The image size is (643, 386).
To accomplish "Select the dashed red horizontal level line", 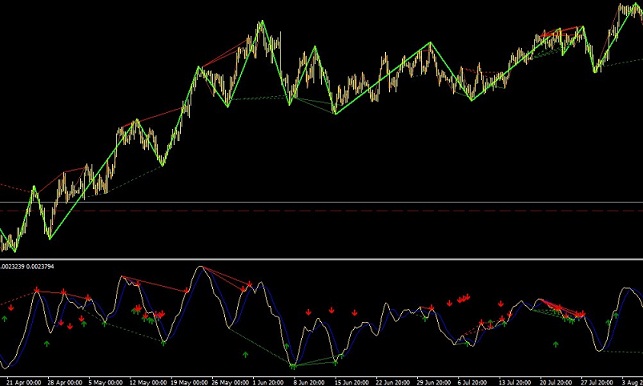I will [322, 210].
